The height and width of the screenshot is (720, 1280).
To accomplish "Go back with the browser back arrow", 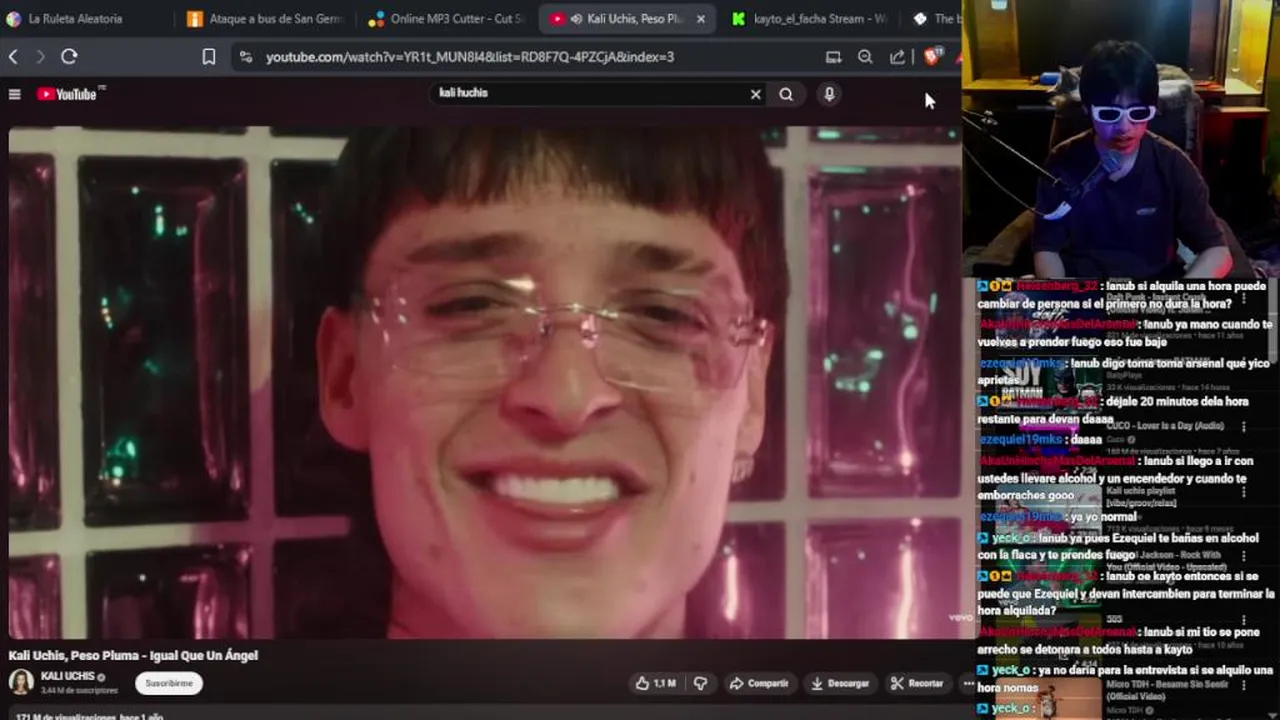I will tap(13, 57).
